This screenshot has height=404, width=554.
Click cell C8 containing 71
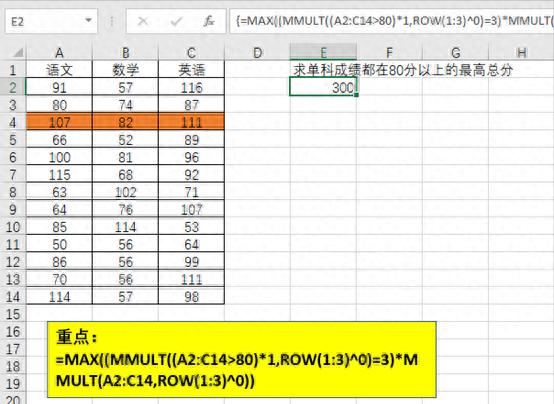[x=191, y=192]
